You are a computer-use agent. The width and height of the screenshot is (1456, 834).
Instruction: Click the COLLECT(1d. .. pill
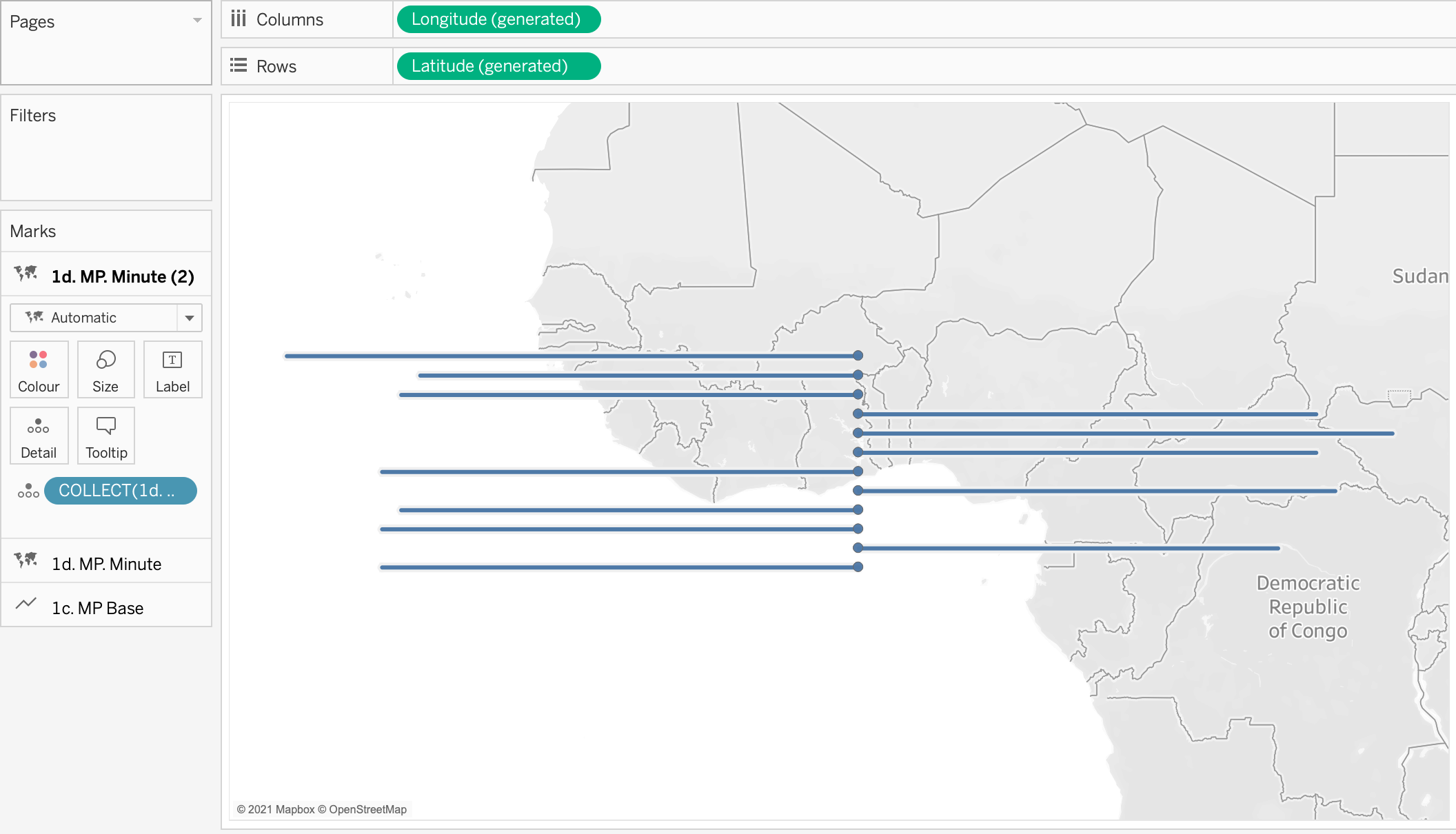(121, 491)
